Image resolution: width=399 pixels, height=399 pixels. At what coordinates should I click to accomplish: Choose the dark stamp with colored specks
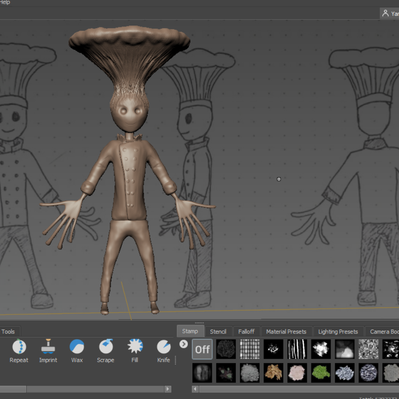click(x=226, y=373)
